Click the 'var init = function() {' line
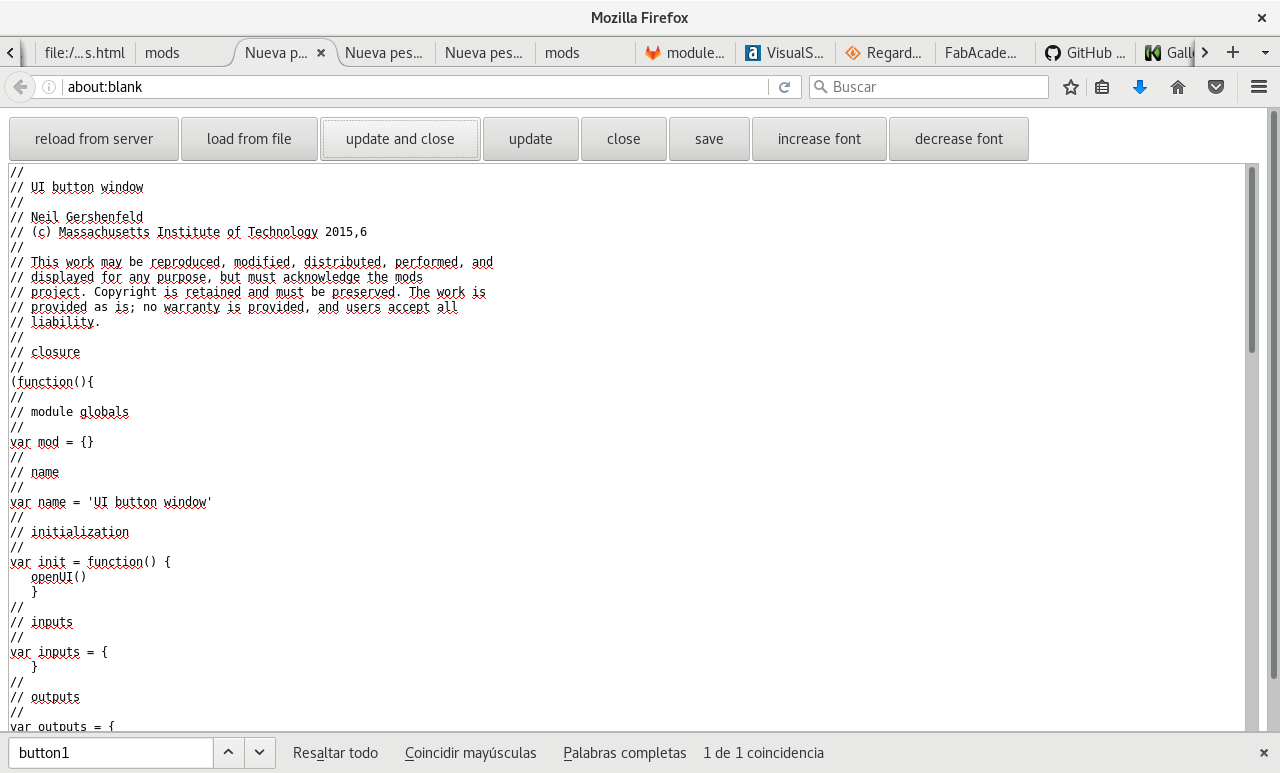The width and height of the screenshot is (1280, 773). click(x=90, y=562)
